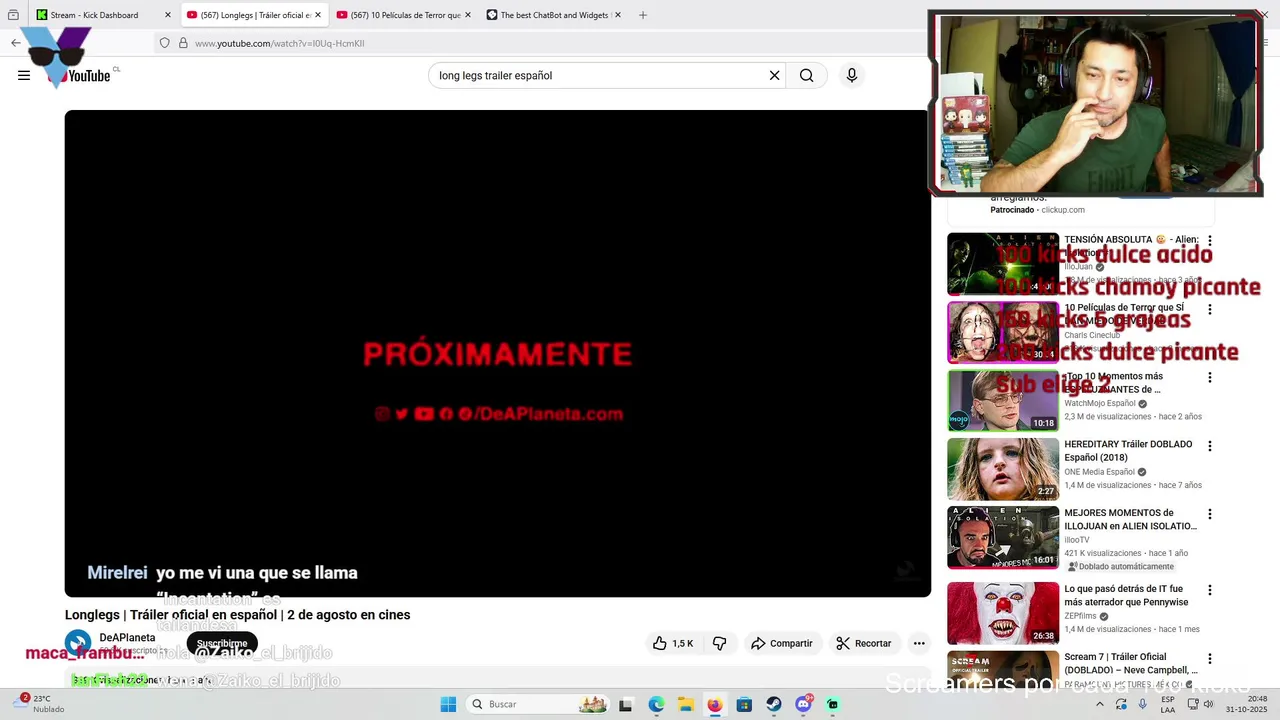Click the YouTube search magnifier button

click(x=806, y=75)
